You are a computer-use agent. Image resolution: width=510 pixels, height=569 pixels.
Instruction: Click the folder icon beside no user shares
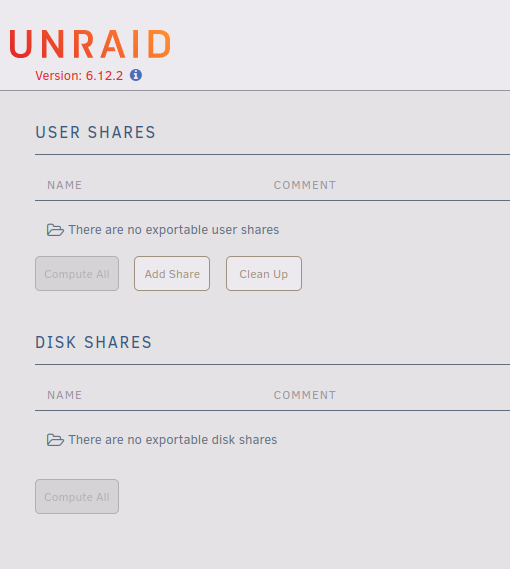(55, 230)
